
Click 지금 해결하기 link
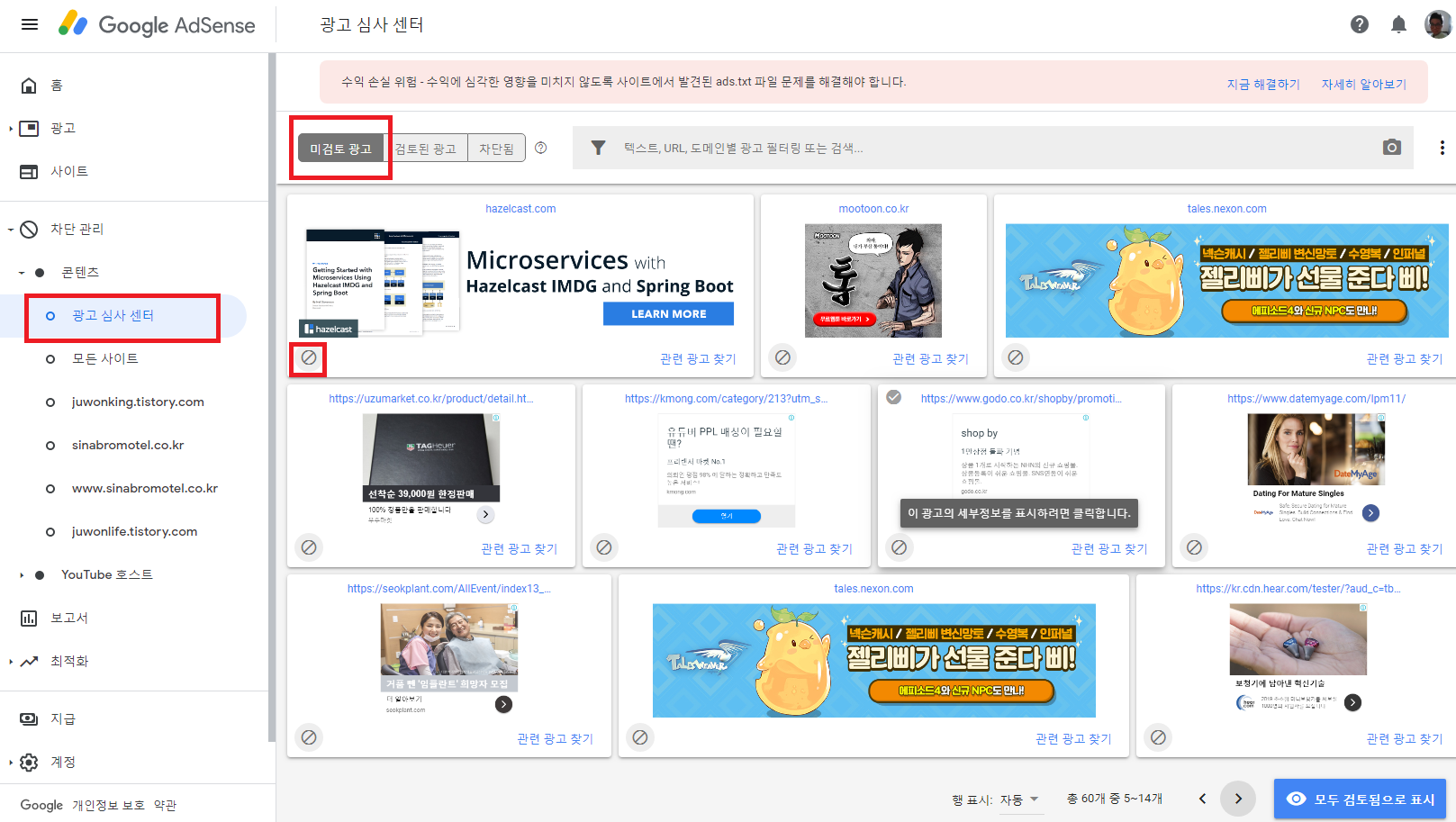click(1263, 84)
